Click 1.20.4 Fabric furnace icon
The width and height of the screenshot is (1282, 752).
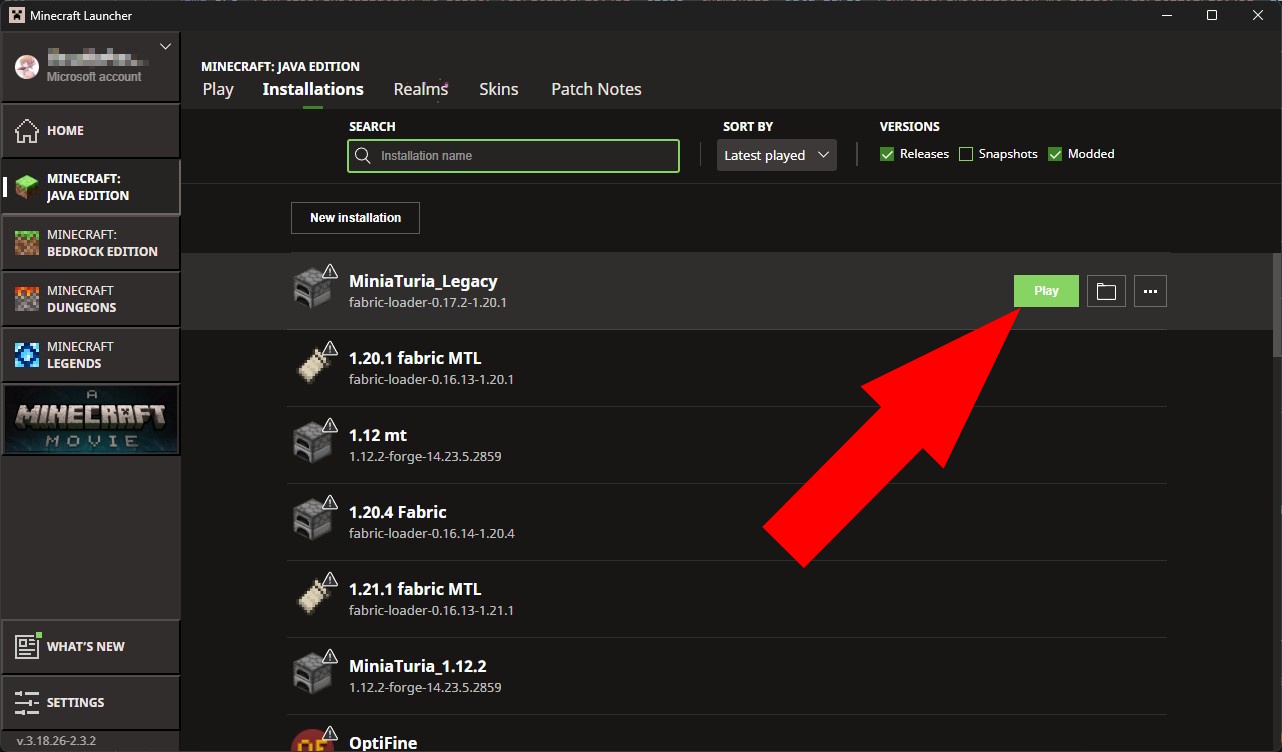311,520
